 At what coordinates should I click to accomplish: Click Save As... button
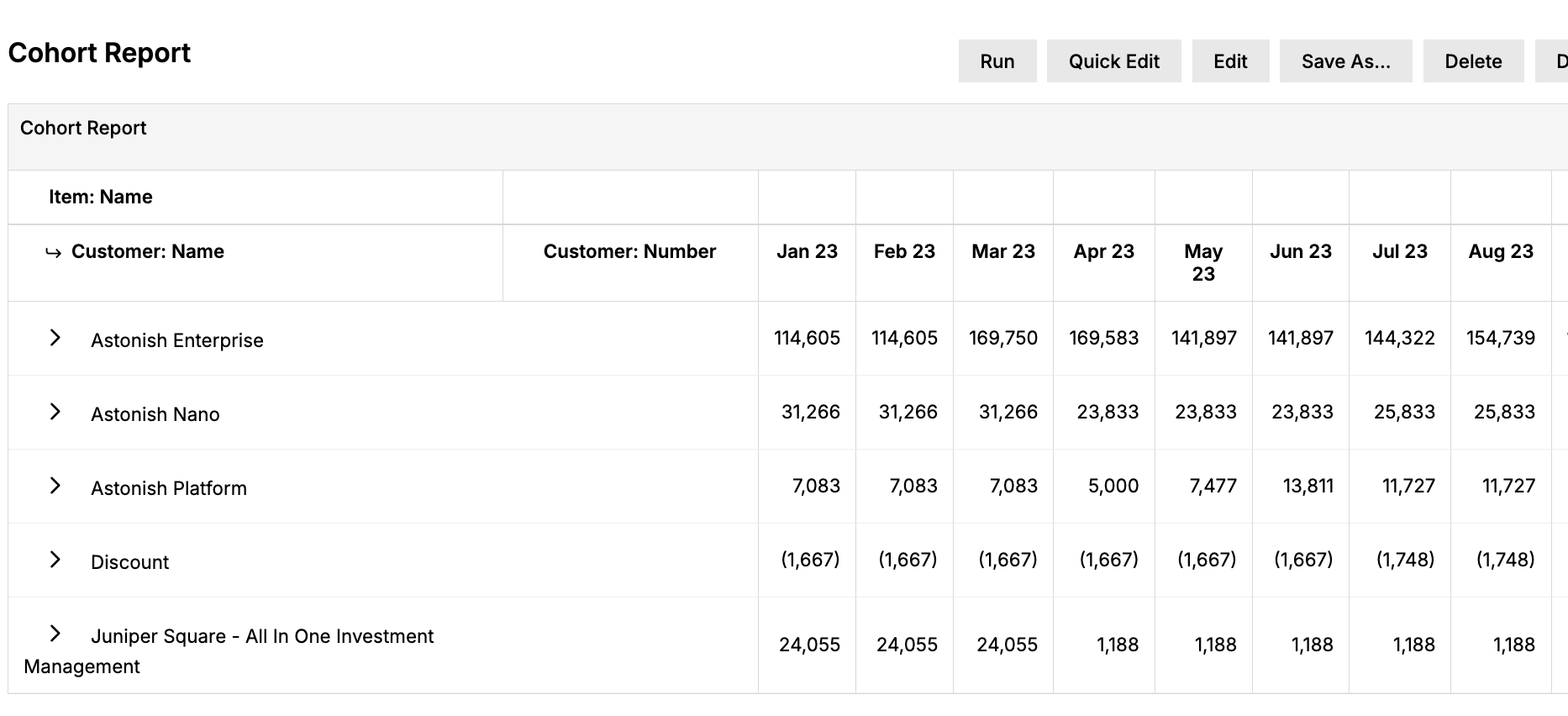(1346, 61)
